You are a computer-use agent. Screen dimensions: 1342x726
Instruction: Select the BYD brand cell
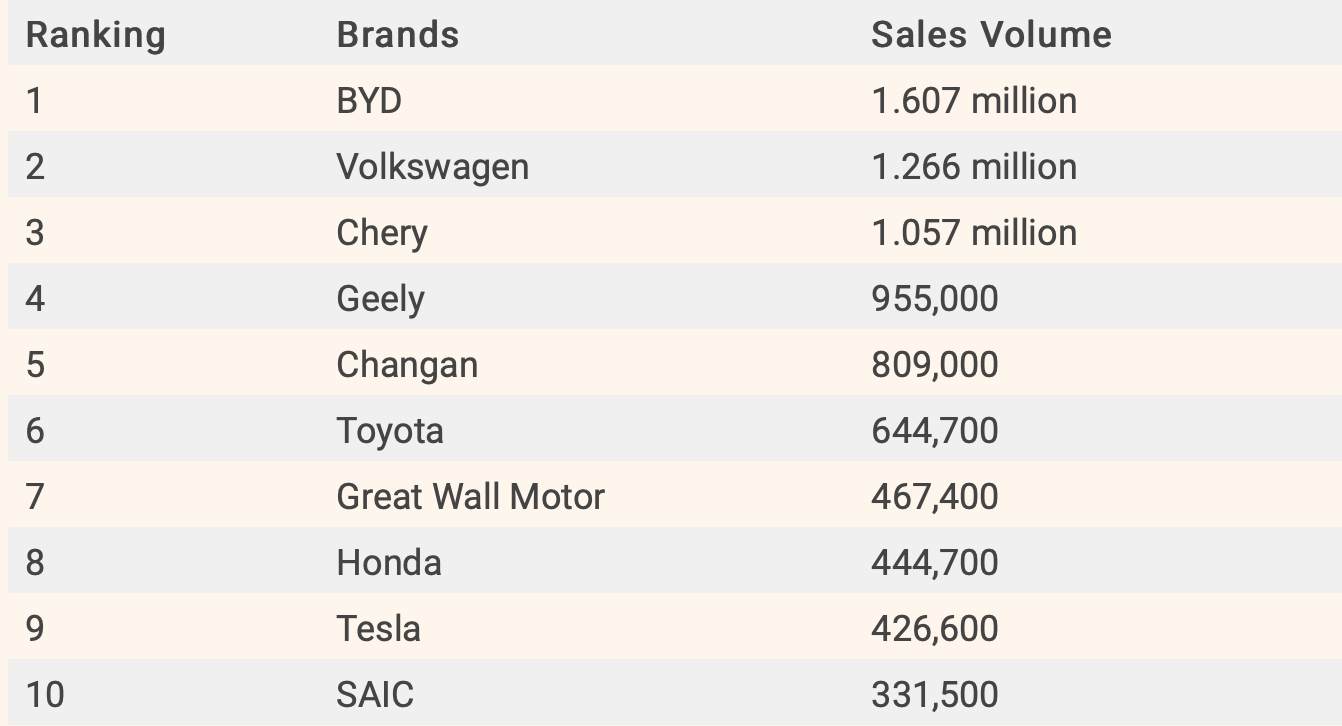click(369, 101)
